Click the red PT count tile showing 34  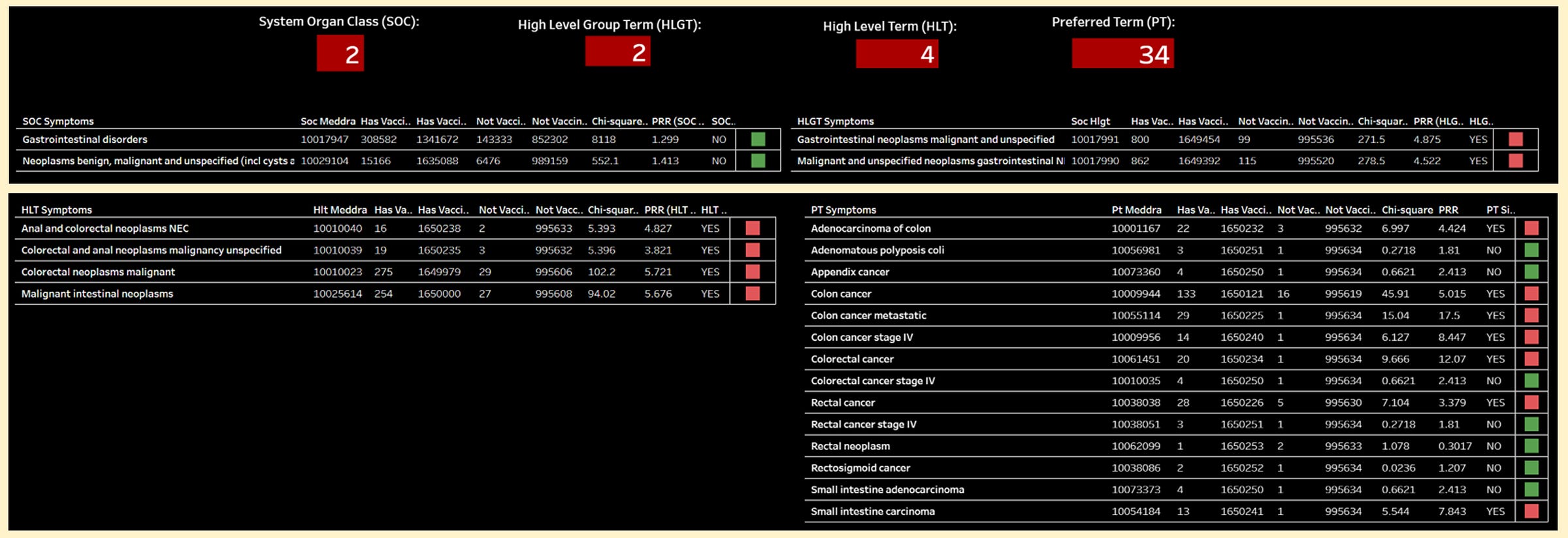pyautogui.click(x=1122, y=54)
